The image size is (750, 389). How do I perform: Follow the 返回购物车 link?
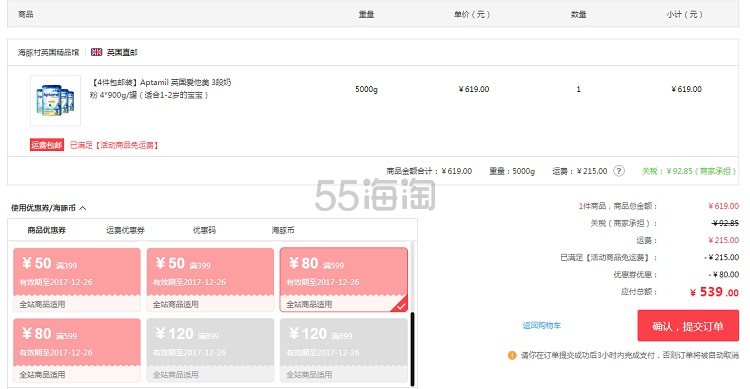pyautogui.click(x=541, y=325)
